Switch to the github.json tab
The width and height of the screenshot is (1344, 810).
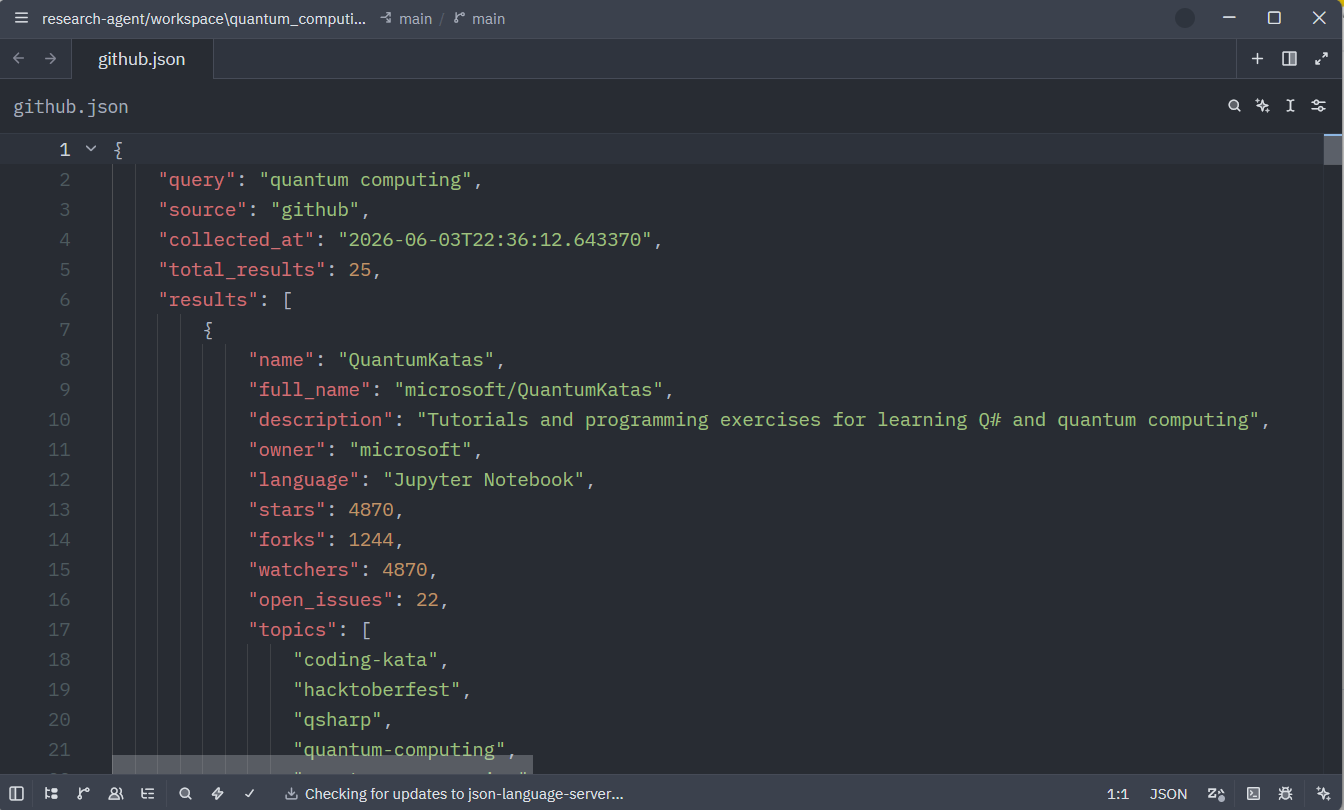[142, 59]
